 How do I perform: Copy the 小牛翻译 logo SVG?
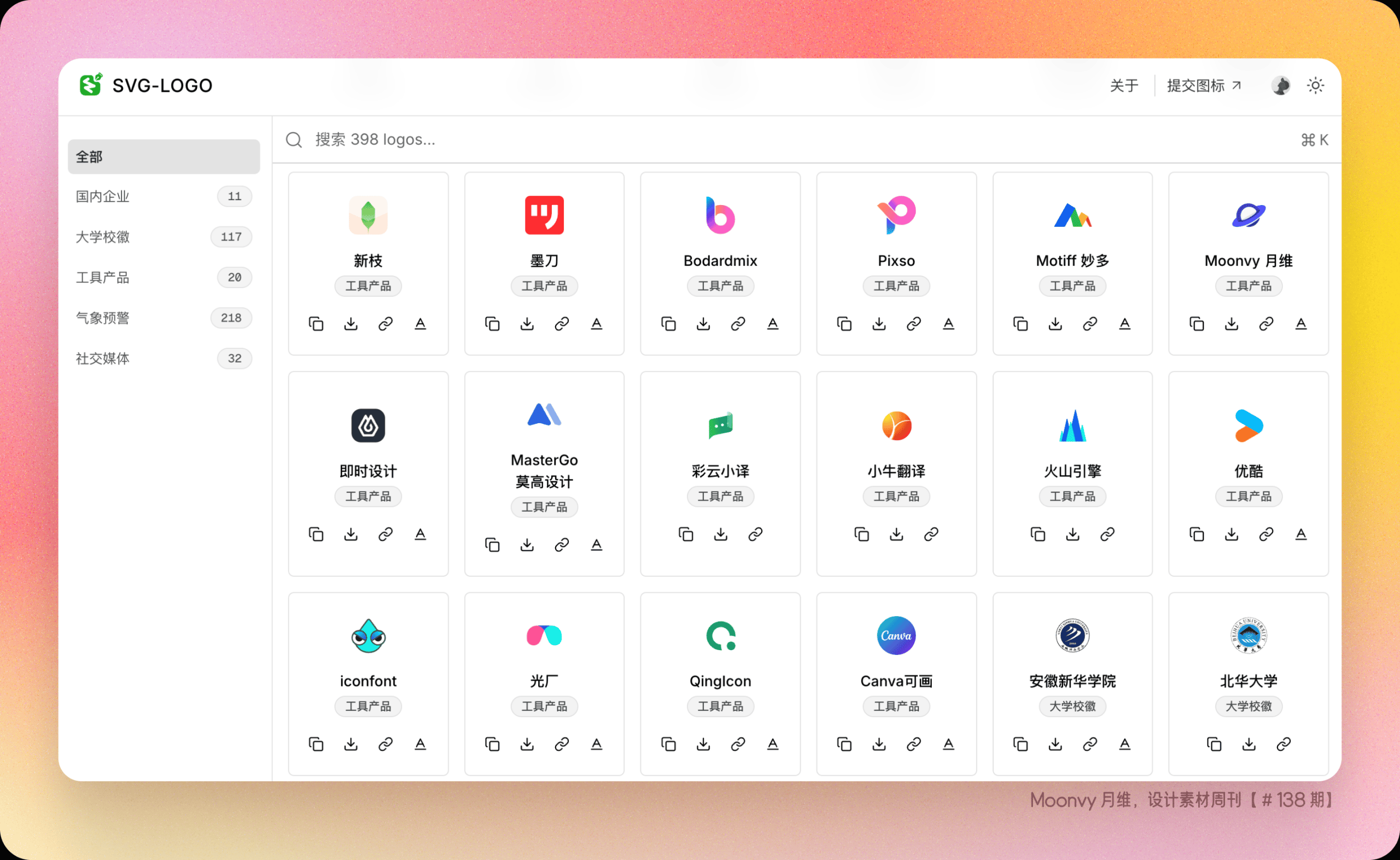(862, 534)
